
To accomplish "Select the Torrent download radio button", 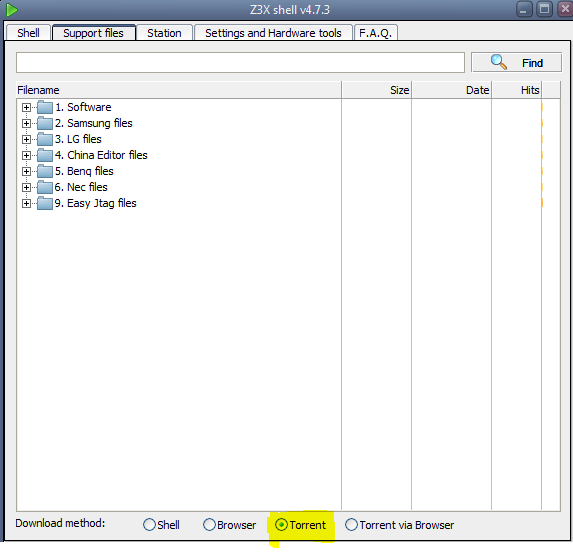I will coord(281,525).
